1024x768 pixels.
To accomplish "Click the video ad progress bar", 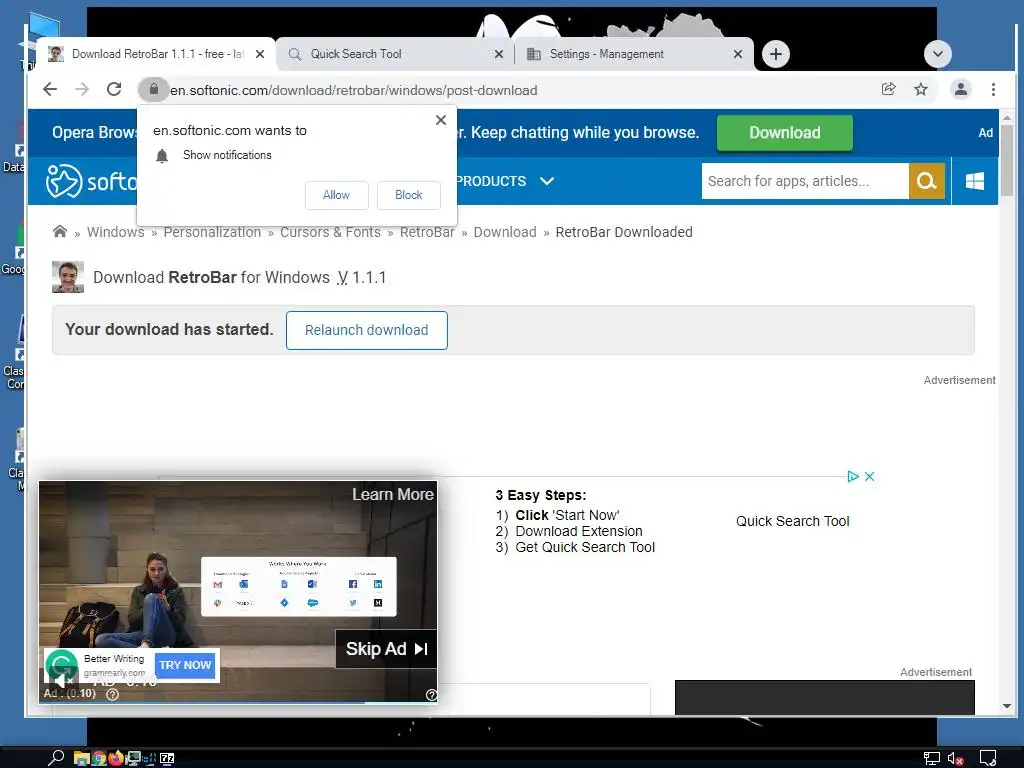I will [x=238, y=703].
